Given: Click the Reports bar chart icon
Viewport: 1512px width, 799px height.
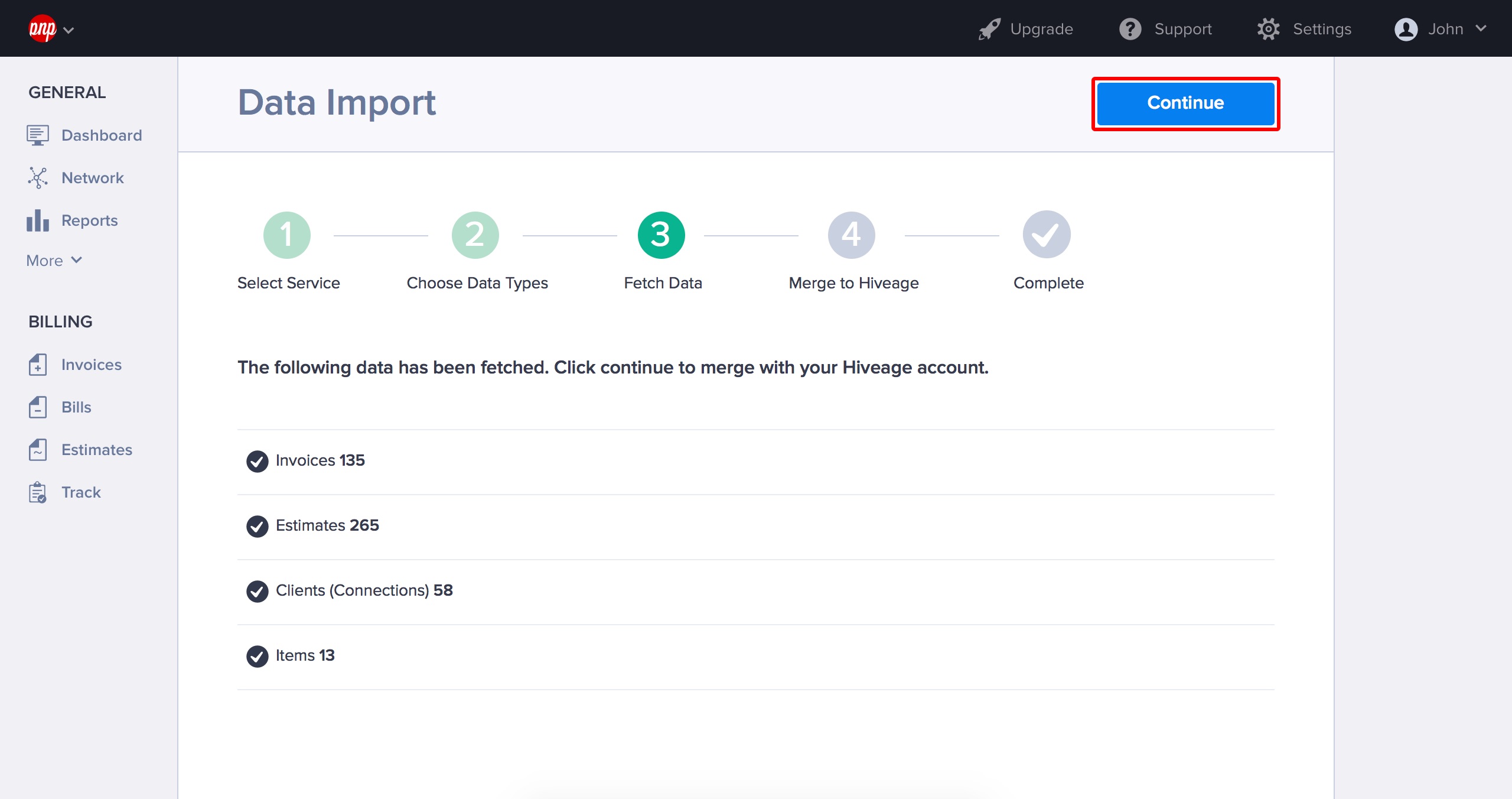Looking at the screenshot, I should pyautogui.click(x=37, y=220).
